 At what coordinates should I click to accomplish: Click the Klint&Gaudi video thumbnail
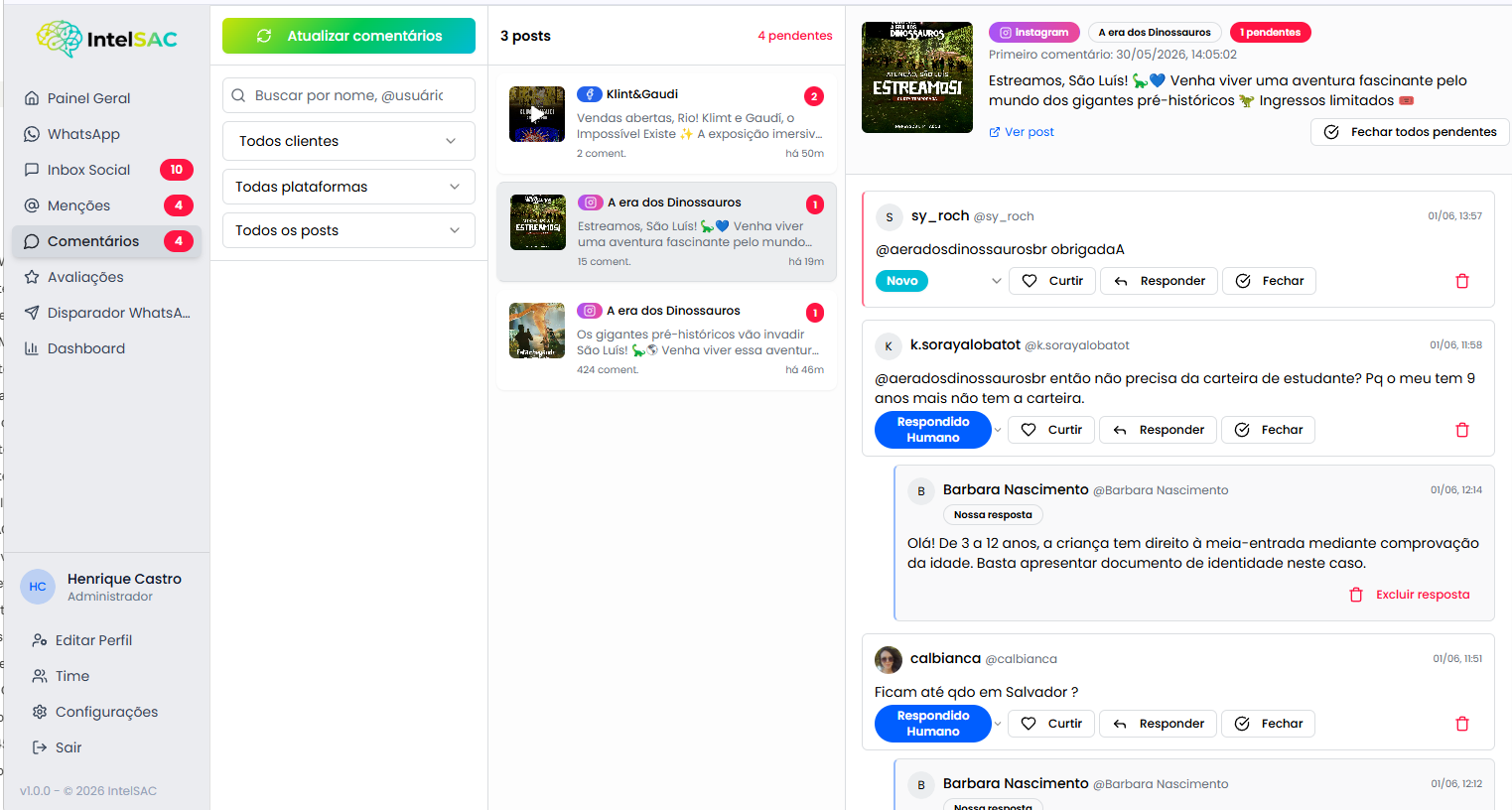coord(537,114)
